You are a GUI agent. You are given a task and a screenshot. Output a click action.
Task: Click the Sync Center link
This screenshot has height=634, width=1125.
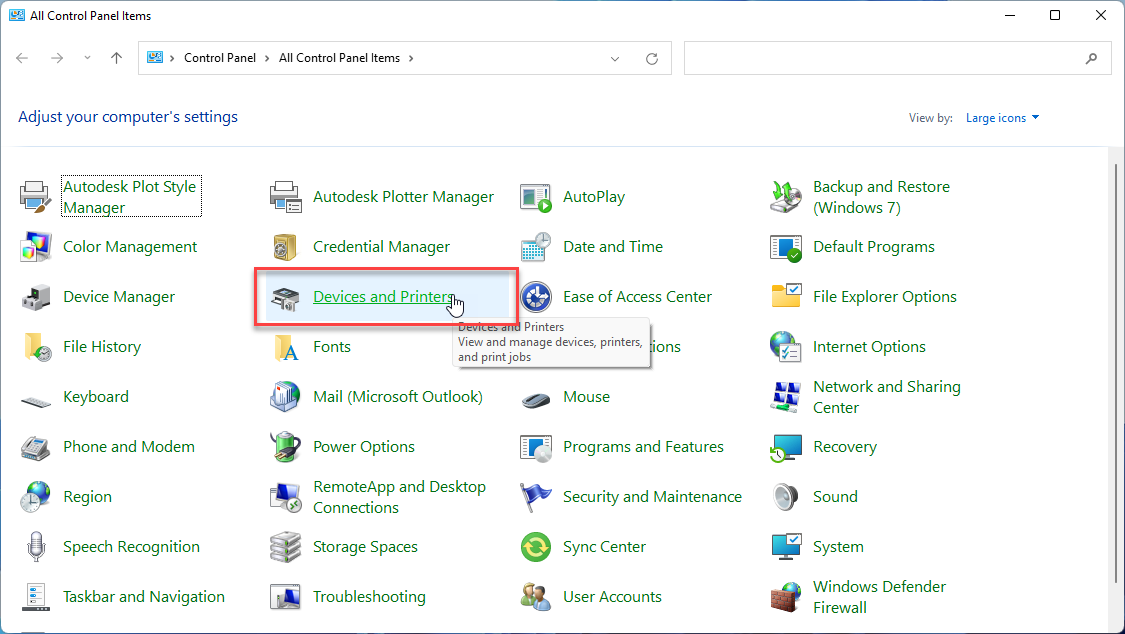tap(604, 547)
